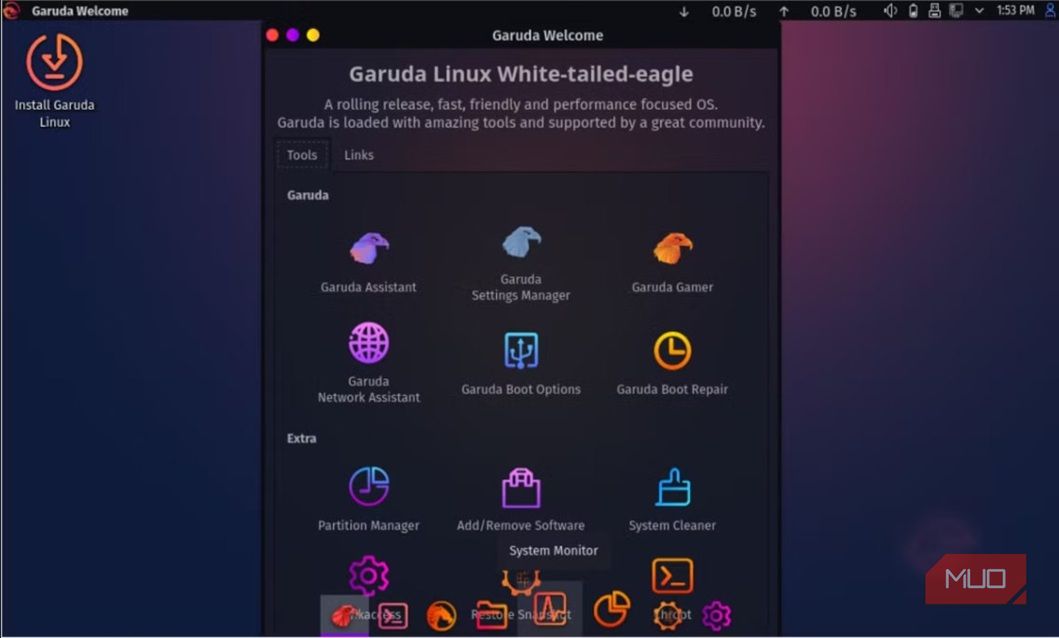Viewport: 1059px width, 638px height.
Task: Click the purple window control button
Action: point(292,35)
